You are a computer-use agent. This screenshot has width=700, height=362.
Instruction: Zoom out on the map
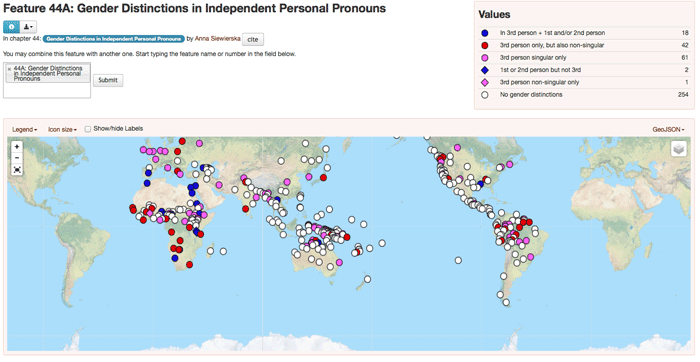tap(17, 158)
